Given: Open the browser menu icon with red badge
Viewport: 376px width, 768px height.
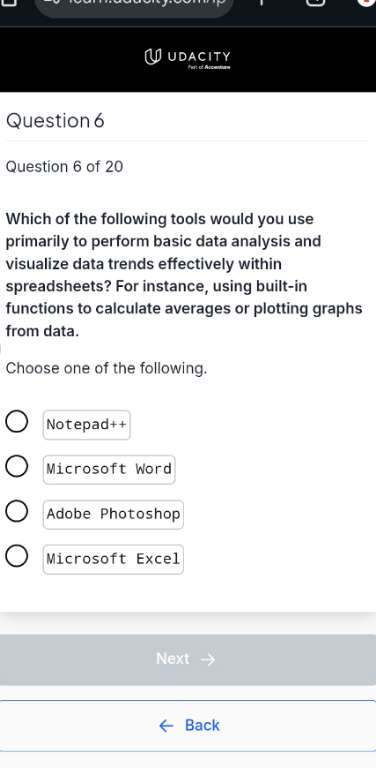Looking at the screenshot, I should pos(366,2).
